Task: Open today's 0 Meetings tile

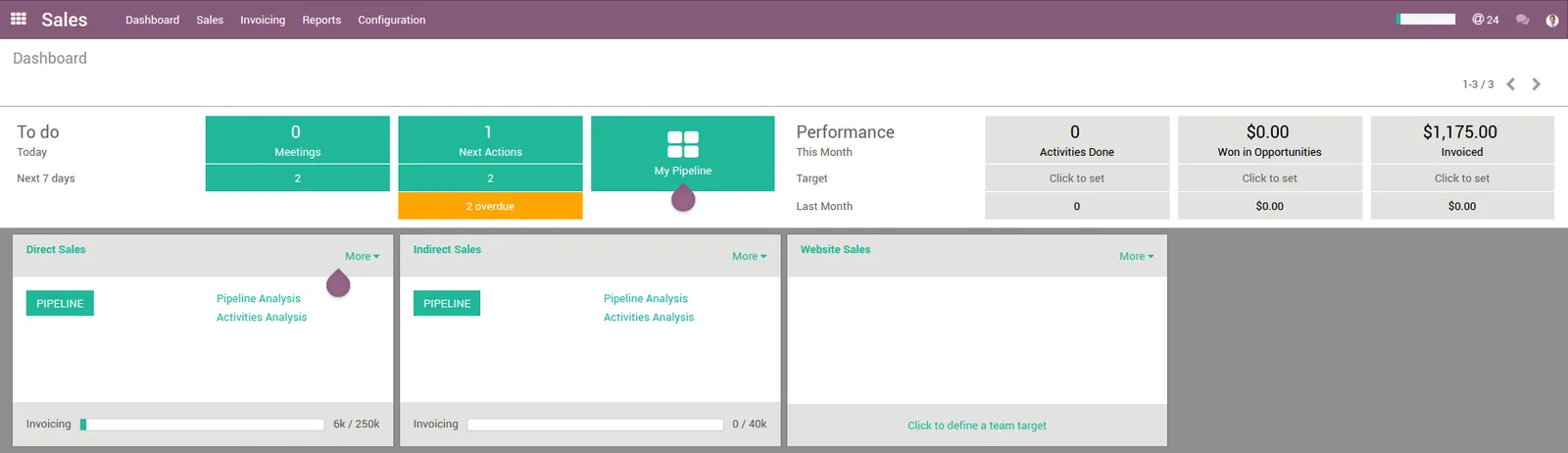Action: point(297,139)
